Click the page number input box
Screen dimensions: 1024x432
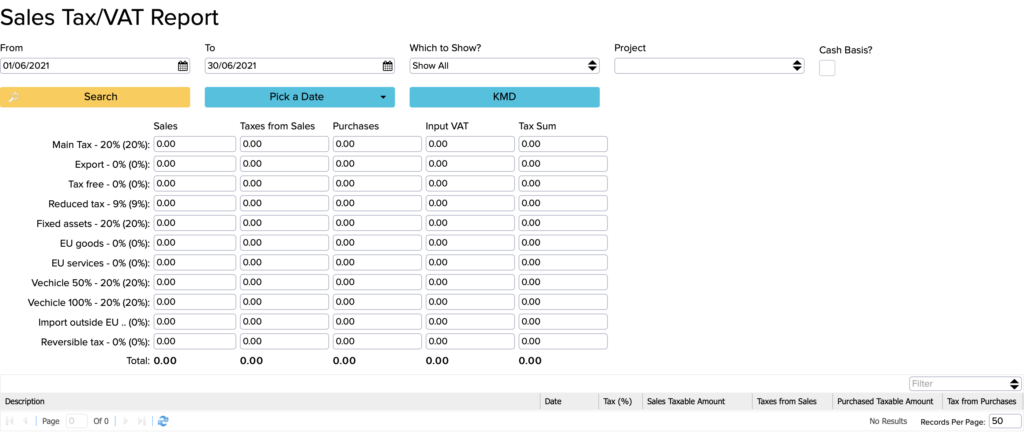pyautogui.click(x=76, y=422)
